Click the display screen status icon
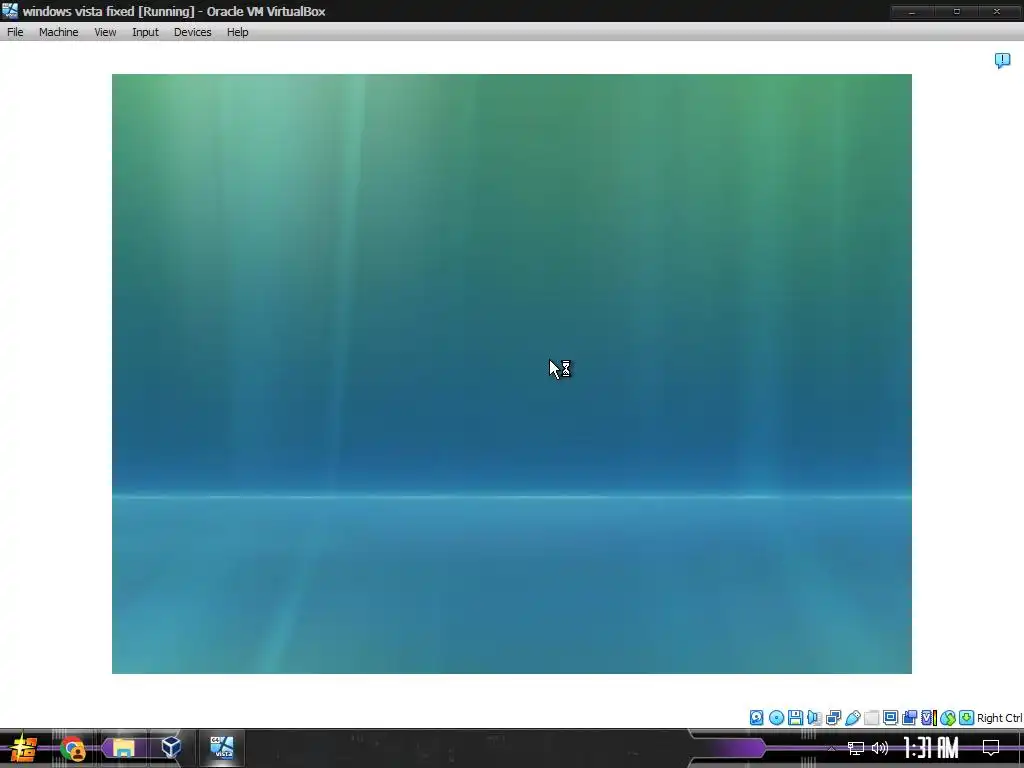Screen dimensions: 1024x768 [890, 718]
